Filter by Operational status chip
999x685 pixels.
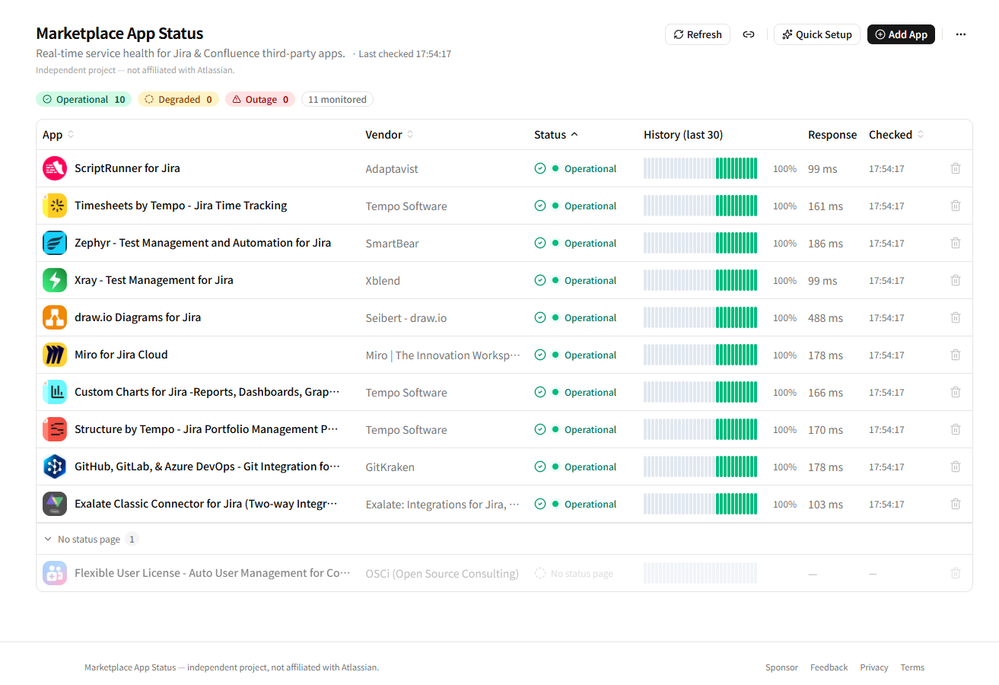point(83,99)
